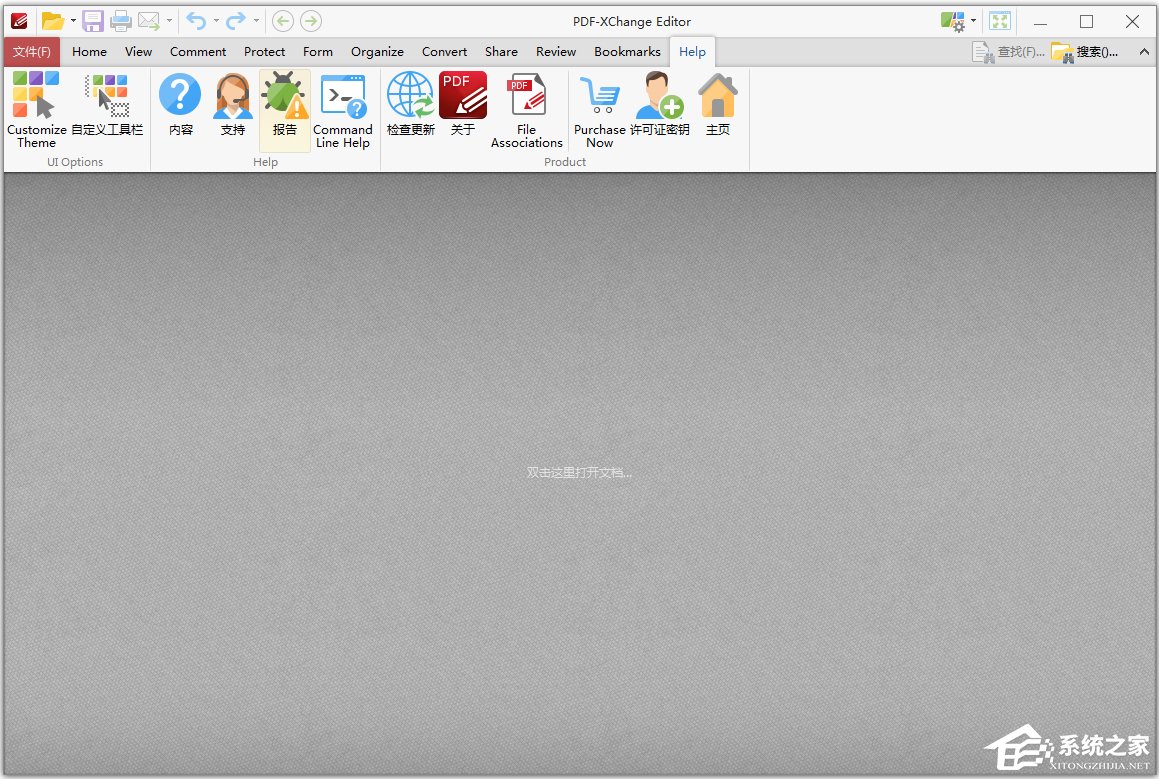Switch to the Bookmarks tab
The width and height of the screenshot is (1159, 779).
628,52
